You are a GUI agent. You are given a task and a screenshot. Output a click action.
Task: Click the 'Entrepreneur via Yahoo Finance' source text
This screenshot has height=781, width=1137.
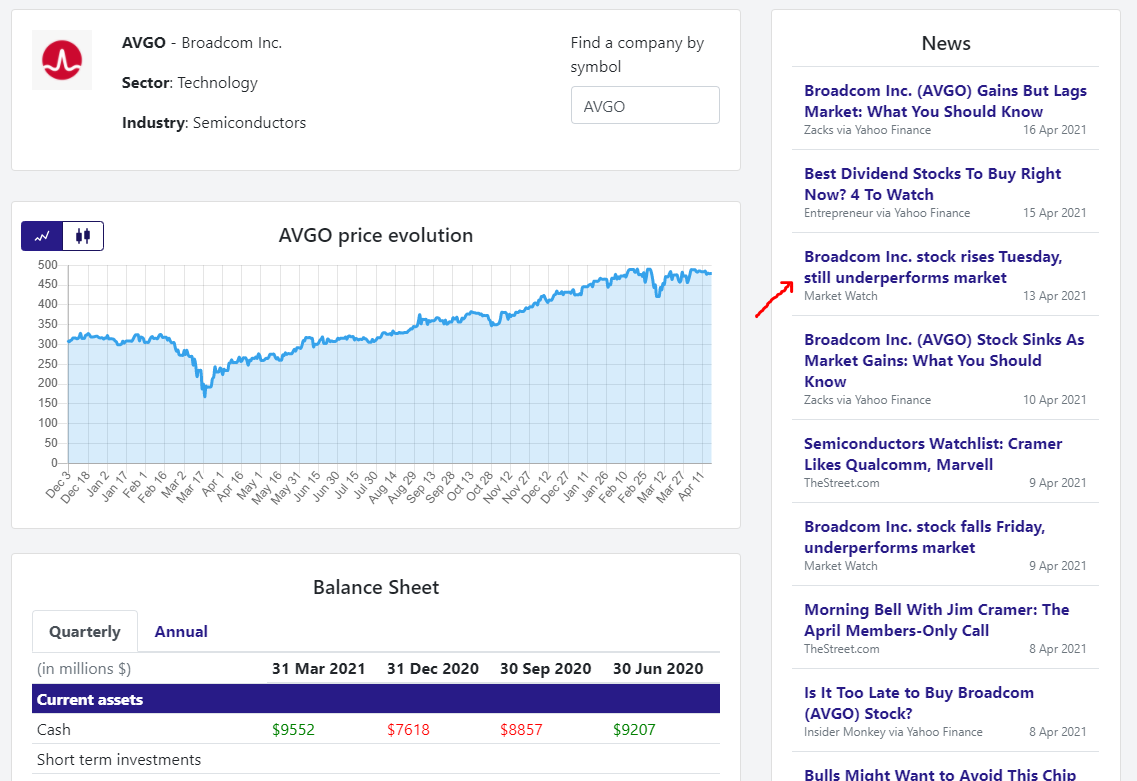point(887,212)
